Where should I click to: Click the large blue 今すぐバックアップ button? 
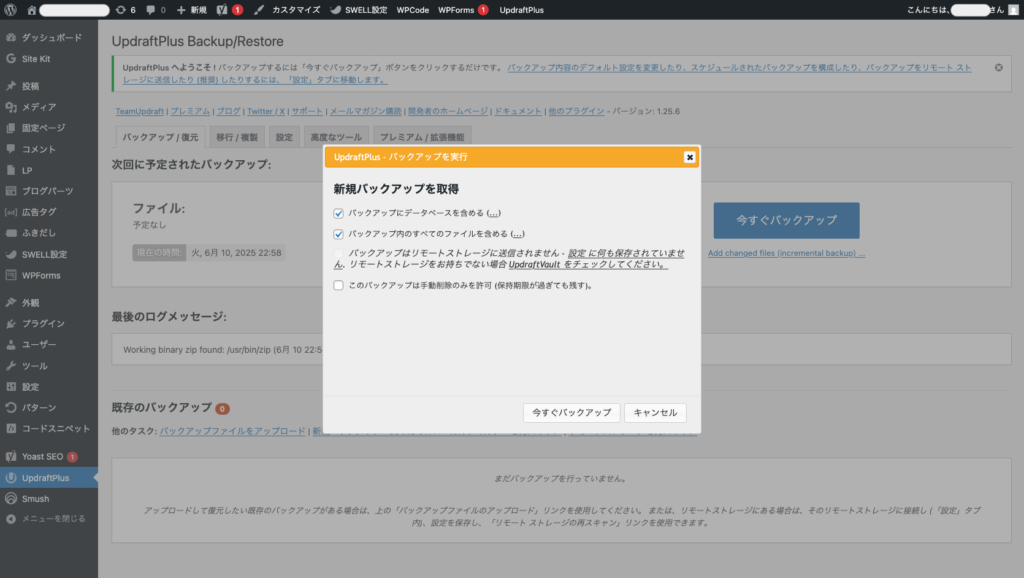click(x=786, y=221)
